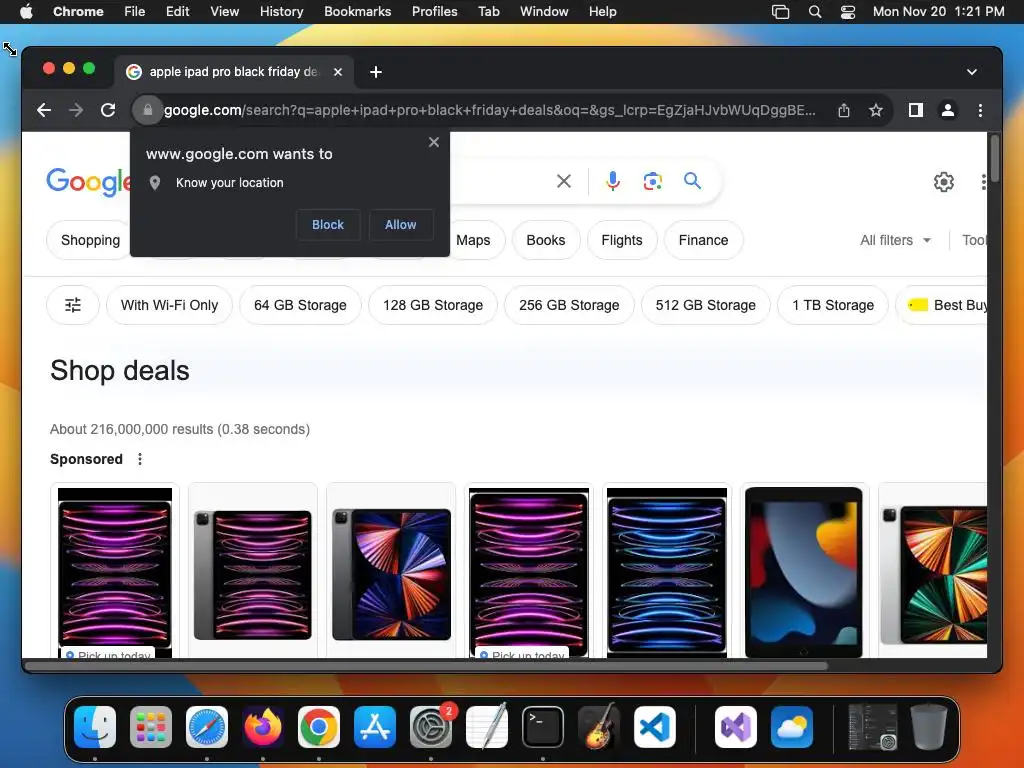Open Weather app from the Dock
This screenshot has width=1024, height=768.
click(x=792, y=727)
